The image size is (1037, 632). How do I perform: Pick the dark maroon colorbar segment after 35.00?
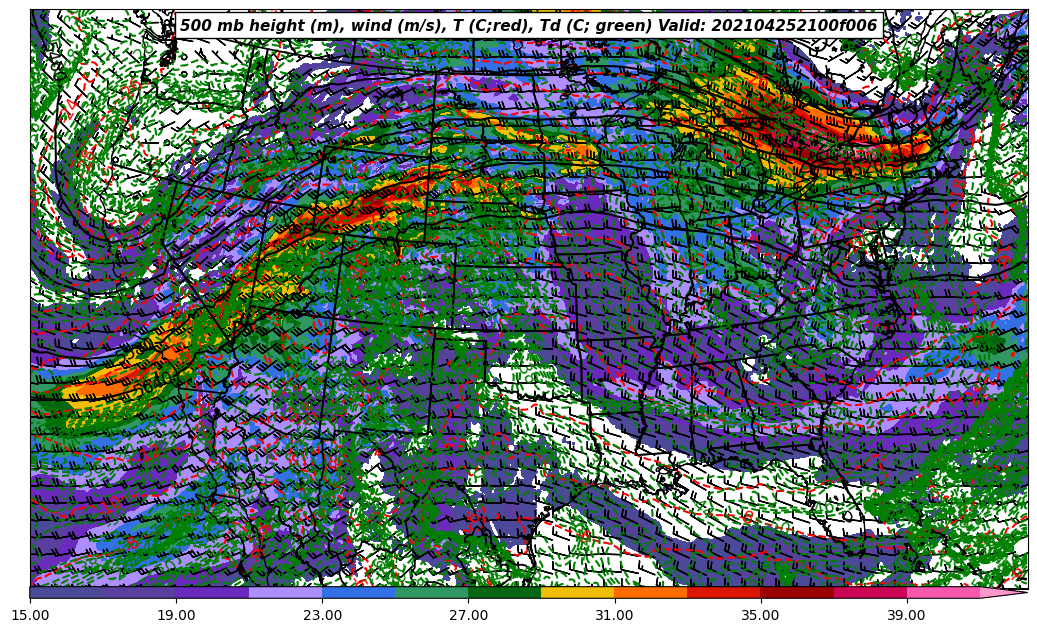797,592
